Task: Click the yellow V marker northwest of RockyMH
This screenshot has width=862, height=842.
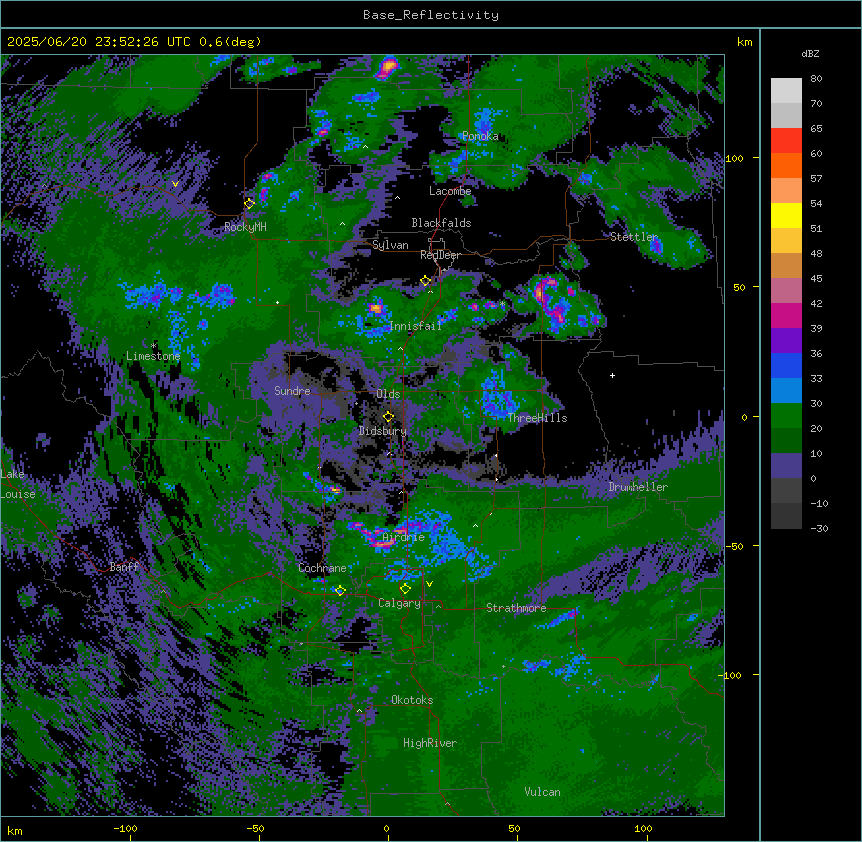Action: tap(175, 184)
